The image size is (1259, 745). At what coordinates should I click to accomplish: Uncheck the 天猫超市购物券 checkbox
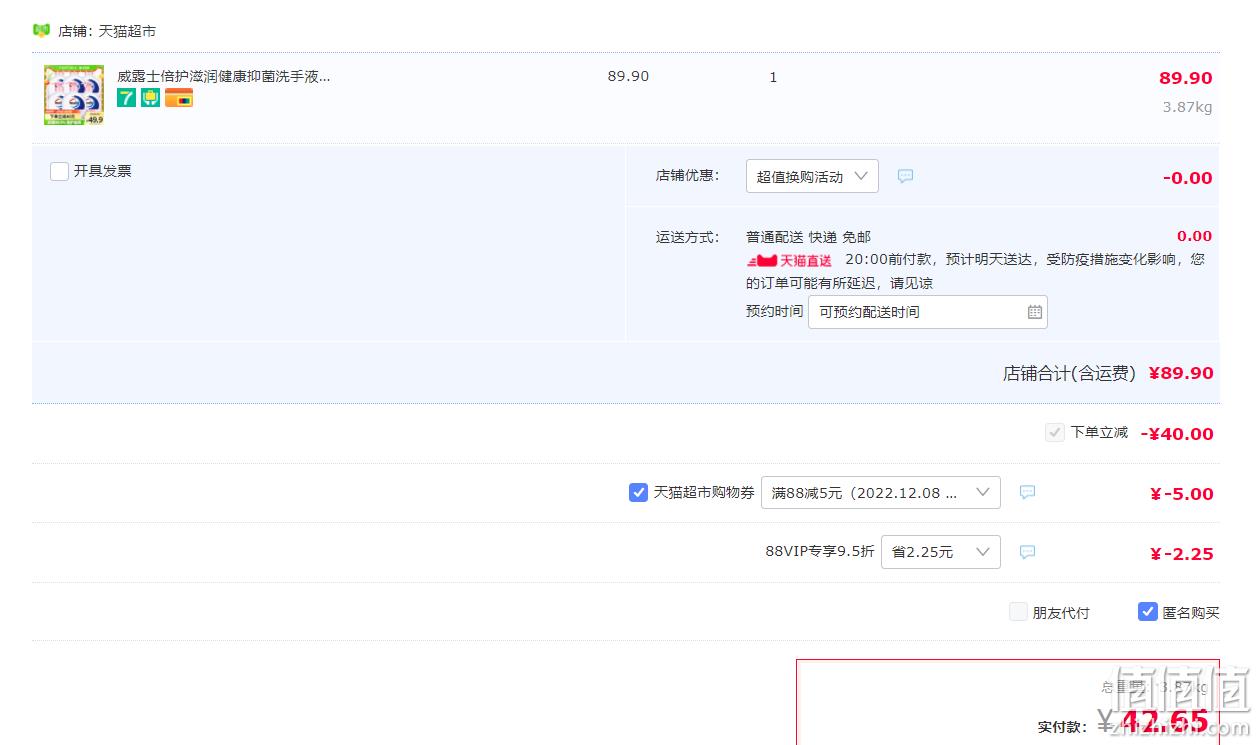[x=638, y=492]
